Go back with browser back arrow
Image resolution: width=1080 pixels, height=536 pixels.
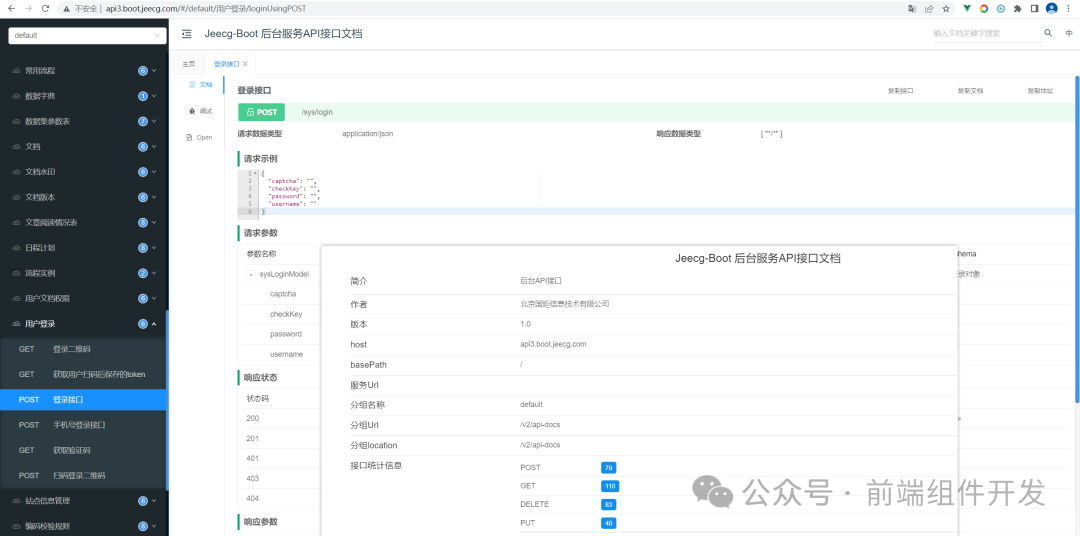(11, 8)
